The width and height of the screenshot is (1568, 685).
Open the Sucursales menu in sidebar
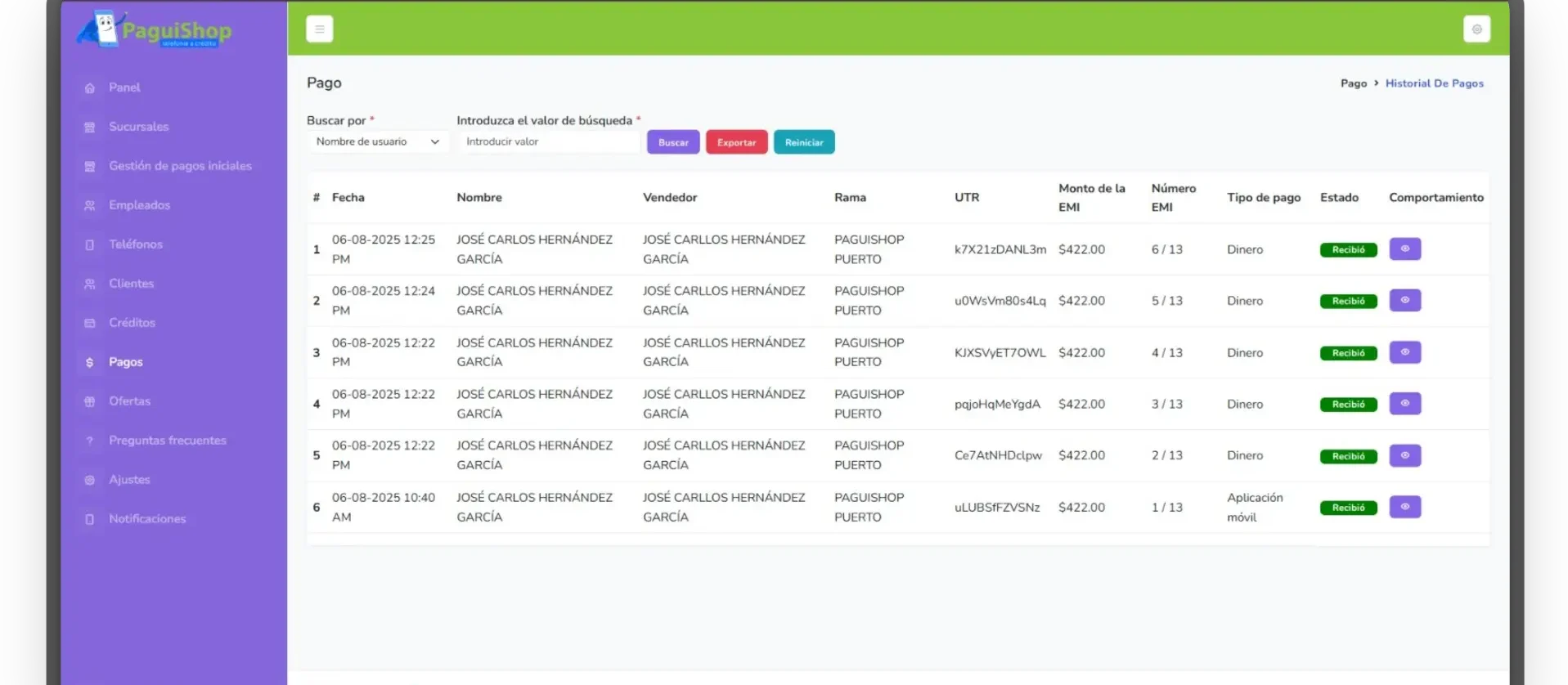pos(138,127)
